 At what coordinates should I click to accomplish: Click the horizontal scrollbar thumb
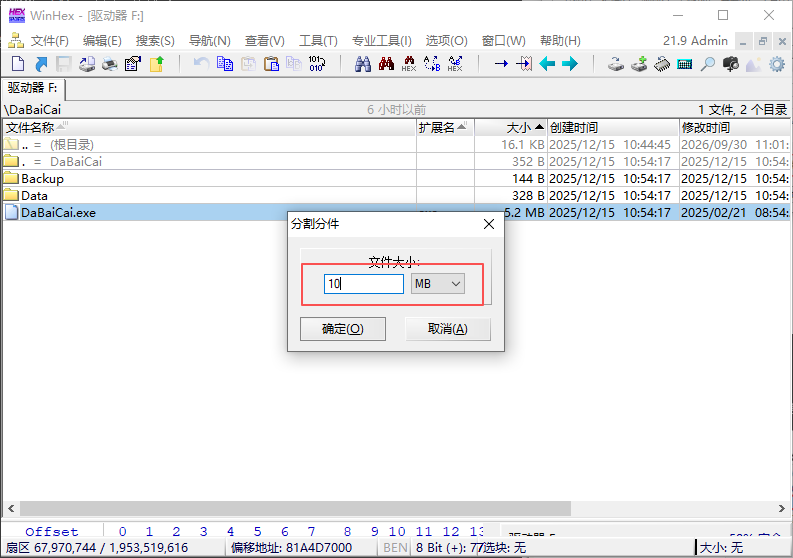click(295, 508)
